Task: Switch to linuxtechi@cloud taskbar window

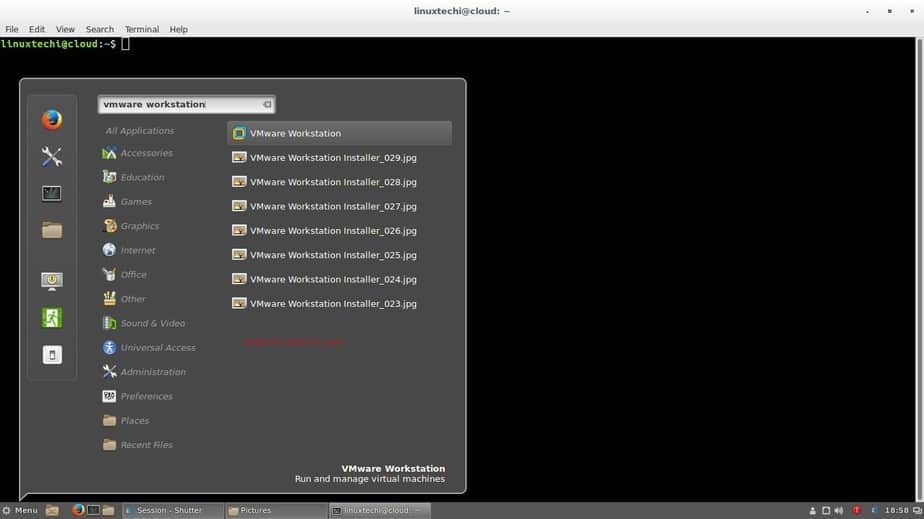Action: (x=378, y=510)
